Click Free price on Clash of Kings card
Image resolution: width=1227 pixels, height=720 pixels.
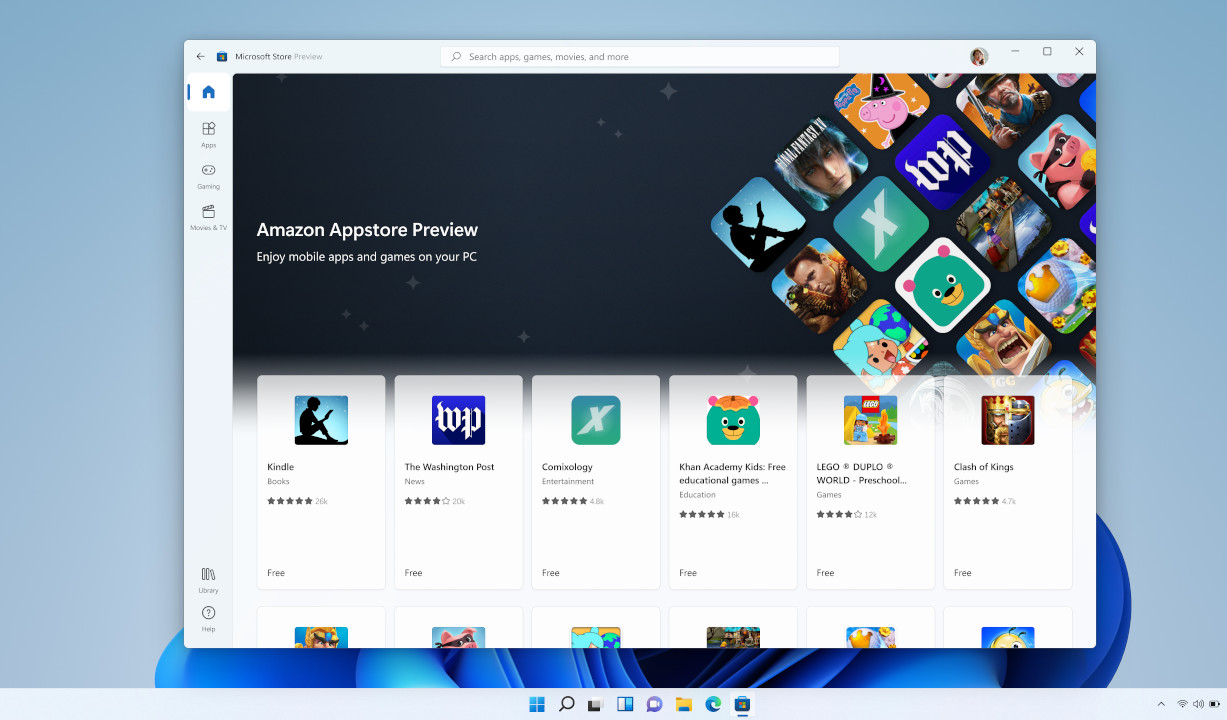(x=962, y=573)
